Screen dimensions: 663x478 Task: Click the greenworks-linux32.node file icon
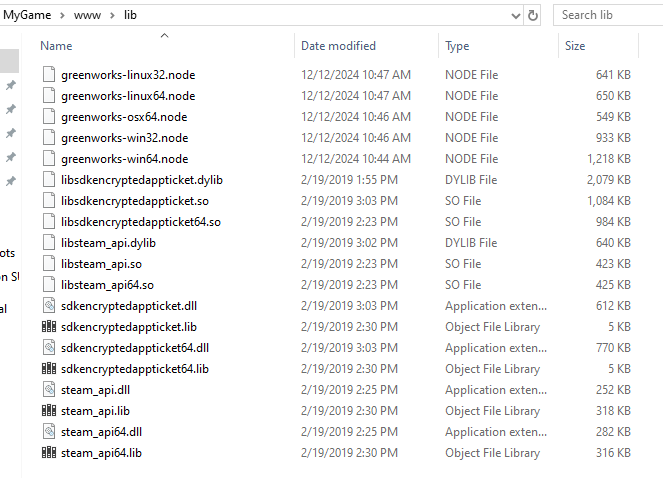coord(49,74)
